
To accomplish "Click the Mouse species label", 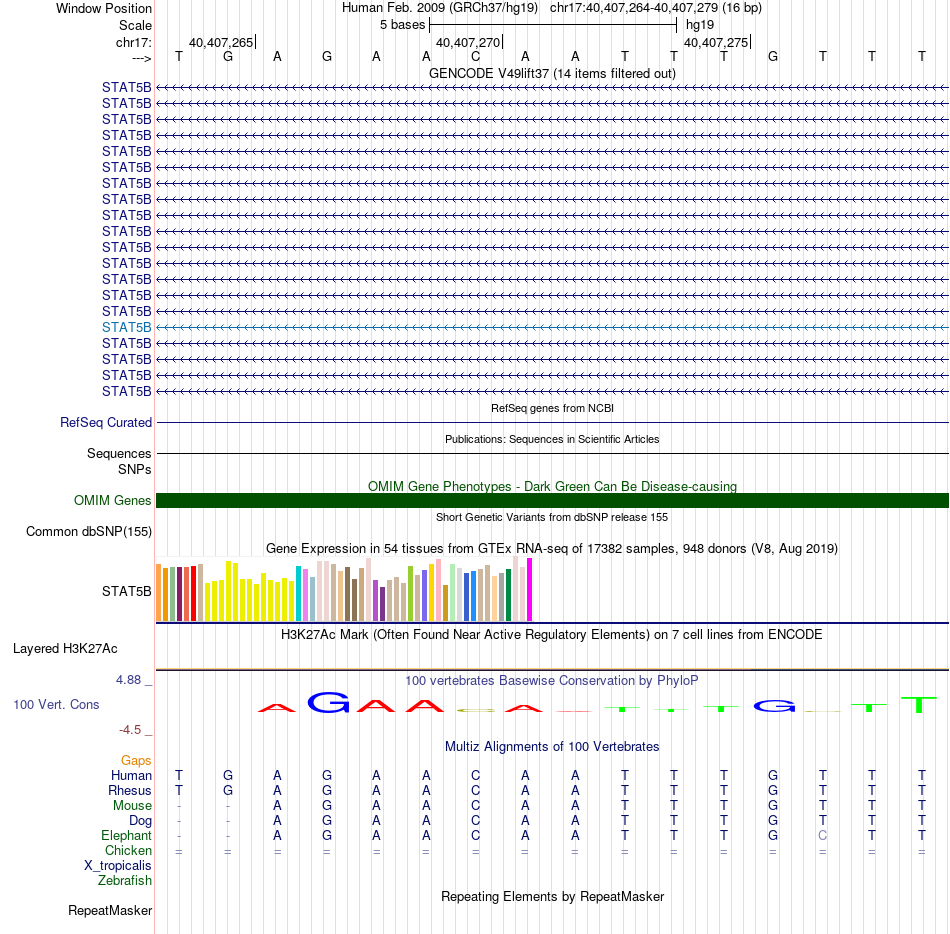I will (x=132, y=806).
